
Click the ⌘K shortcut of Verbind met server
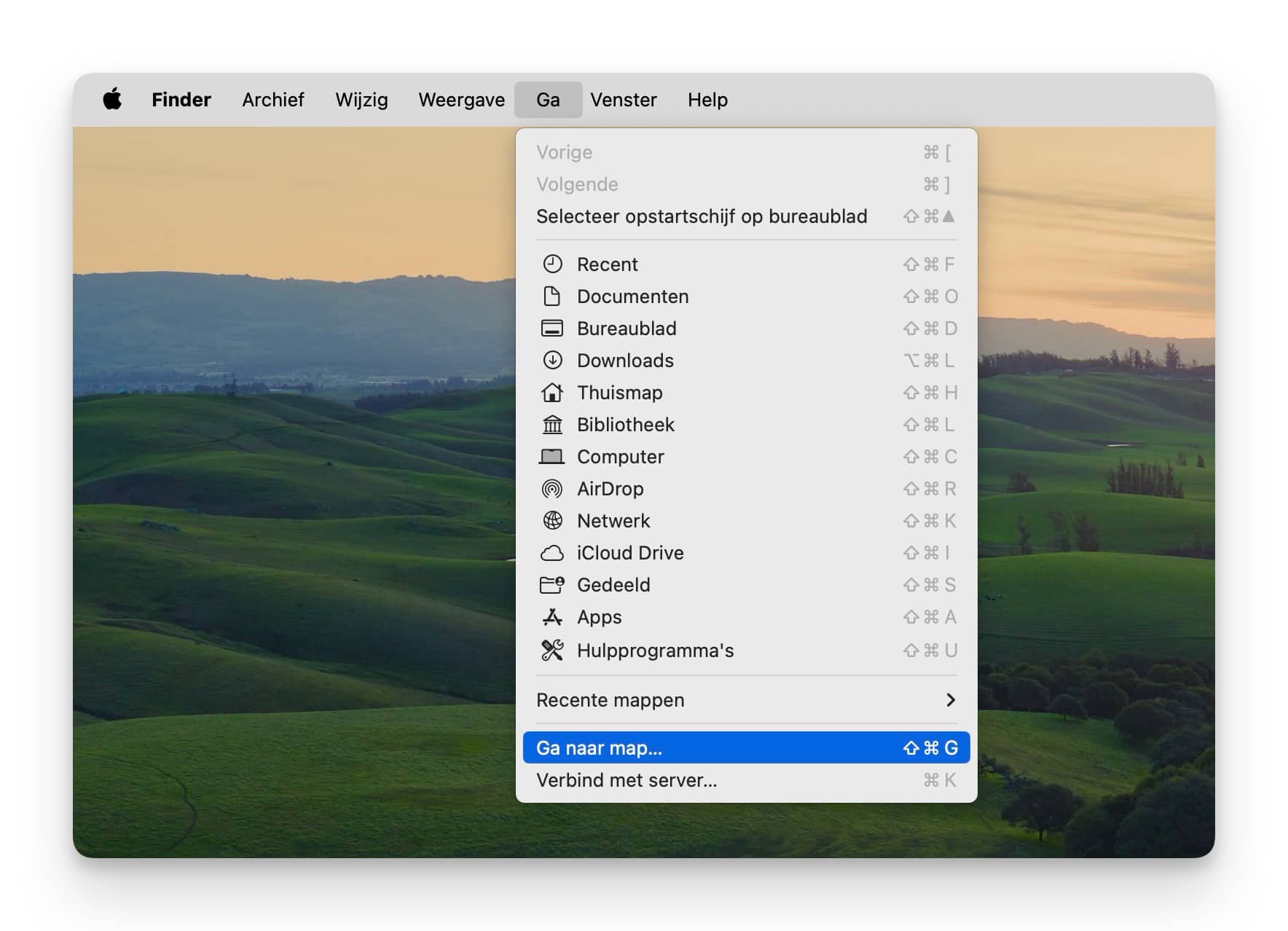coord(939,779)
